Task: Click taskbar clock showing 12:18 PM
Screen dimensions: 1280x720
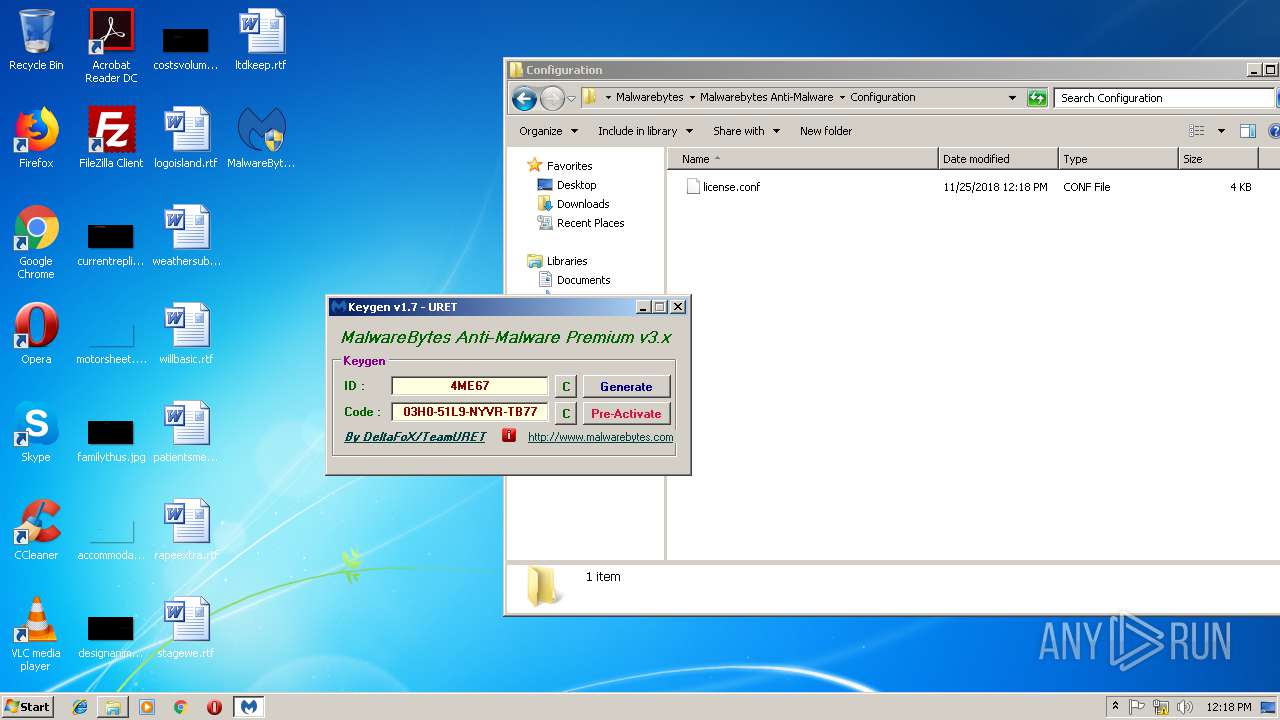Action: (1229, 707)
